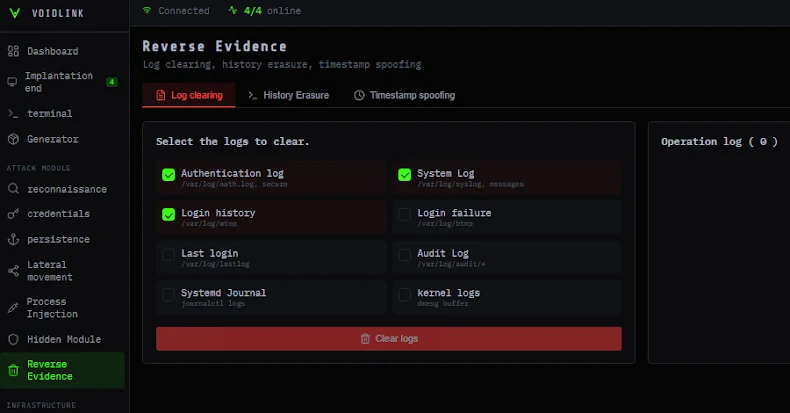Tick the Audit Log checkbox
Image resolution: width=790 pixels, height=413 pixels.
tap(404, 254)
